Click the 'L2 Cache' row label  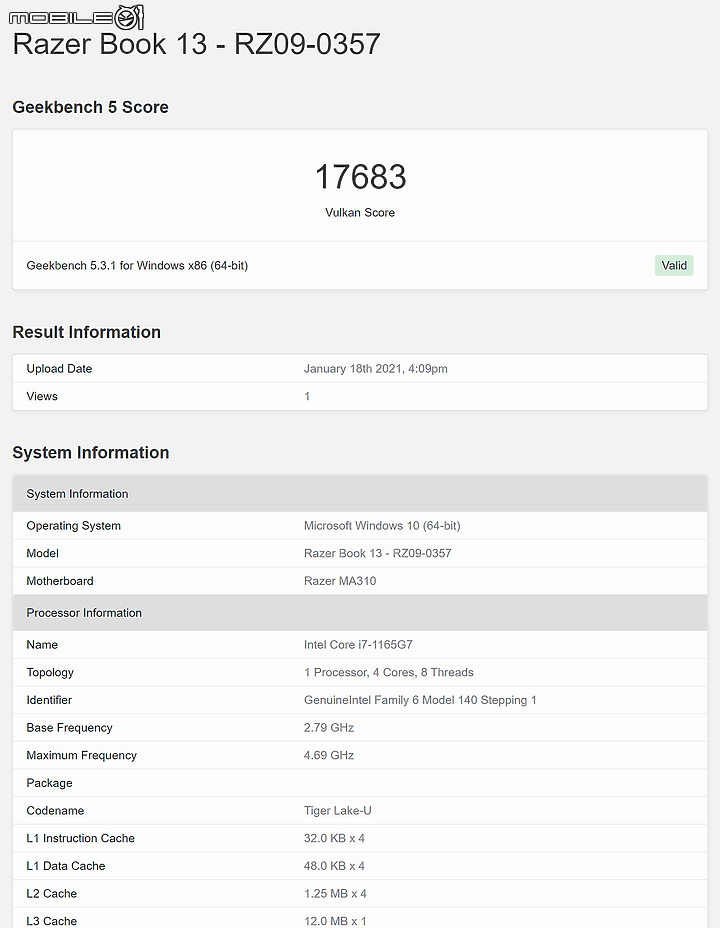51,894
